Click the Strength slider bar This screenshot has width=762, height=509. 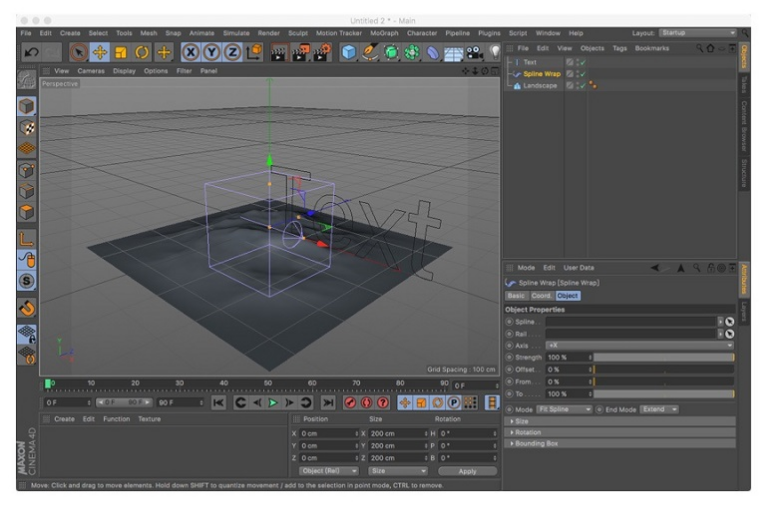664,357
